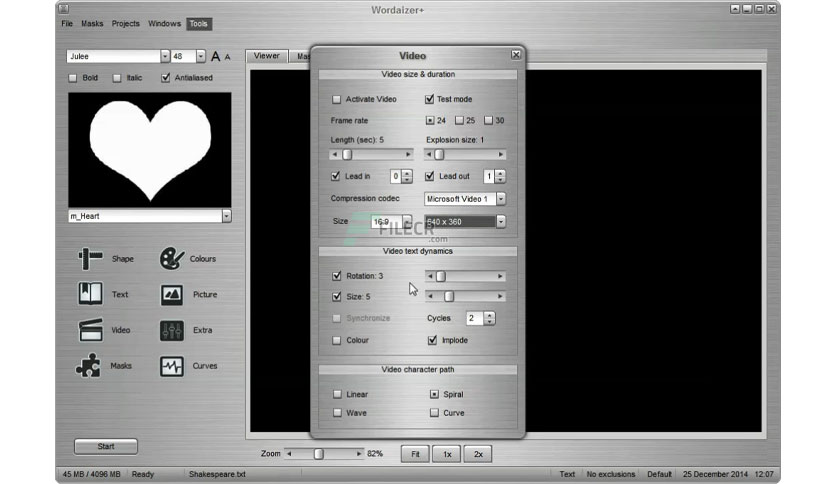Toggle the Rotation checkbox
Viewport: 836px width, 484px height.
pos(336,276)
